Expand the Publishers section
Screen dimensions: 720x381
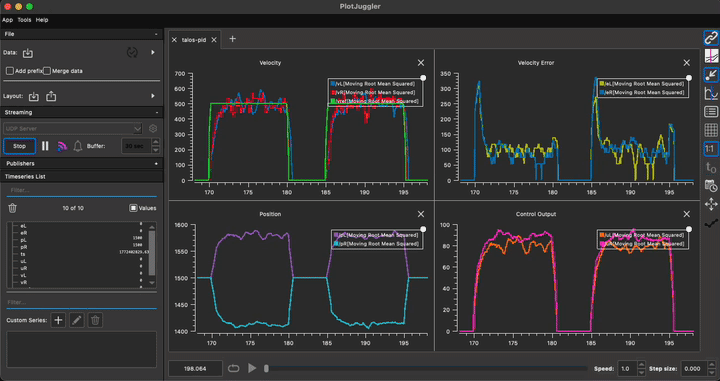156,163
